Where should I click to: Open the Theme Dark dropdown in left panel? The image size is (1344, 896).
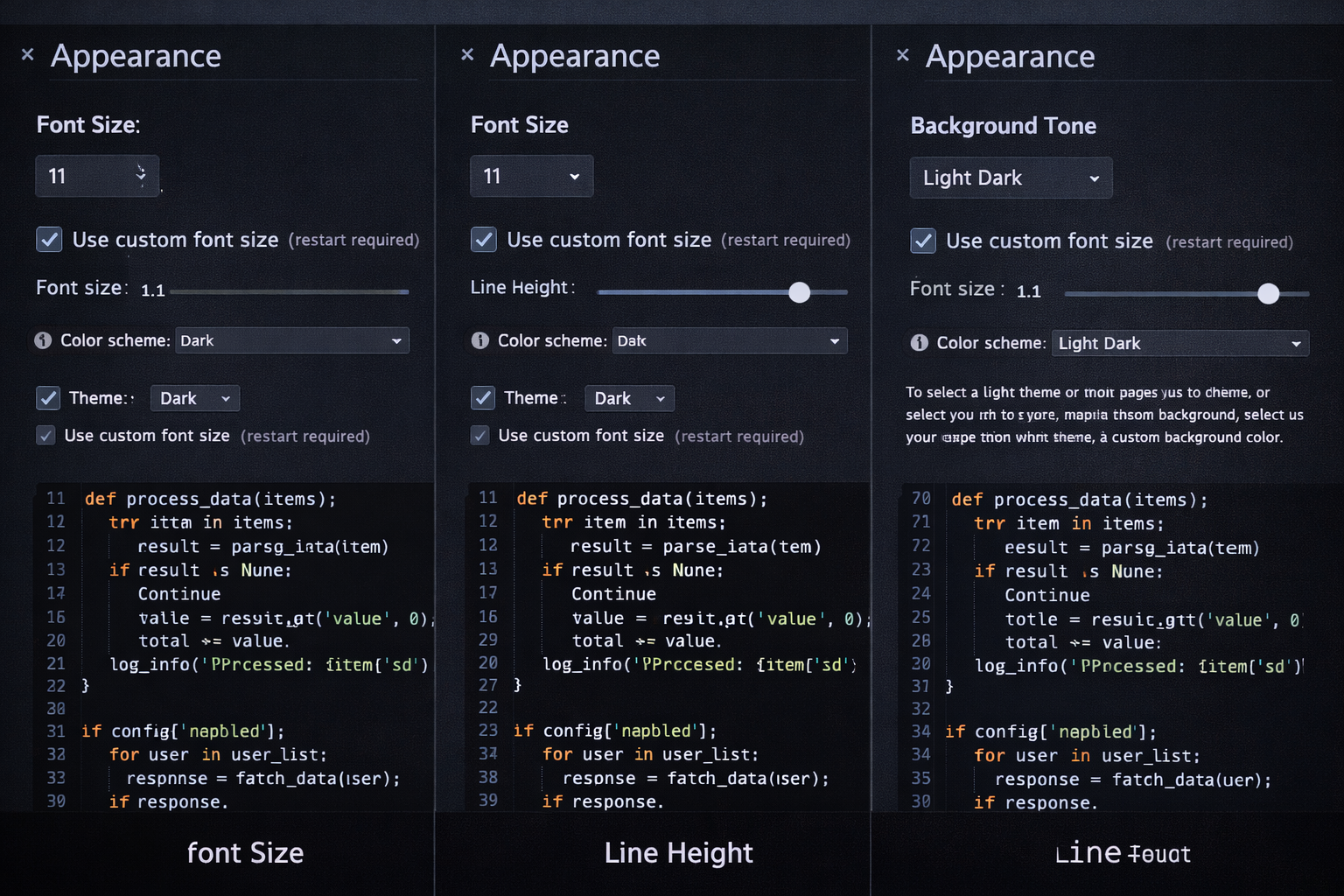(195, 398)
